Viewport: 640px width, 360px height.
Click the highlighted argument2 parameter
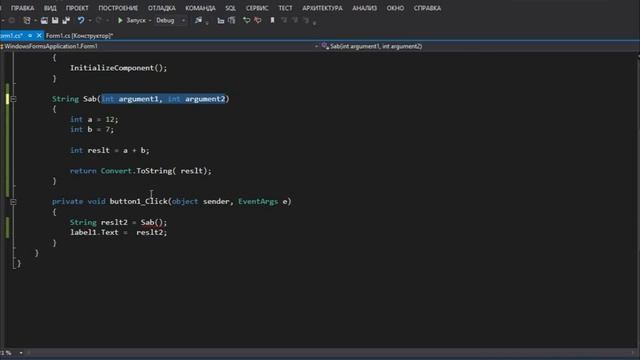[x=205, y=99]
